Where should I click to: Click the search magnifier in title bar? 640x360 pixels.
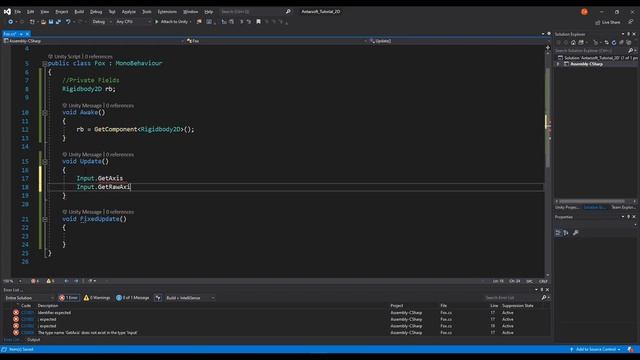tap(288, 11)
